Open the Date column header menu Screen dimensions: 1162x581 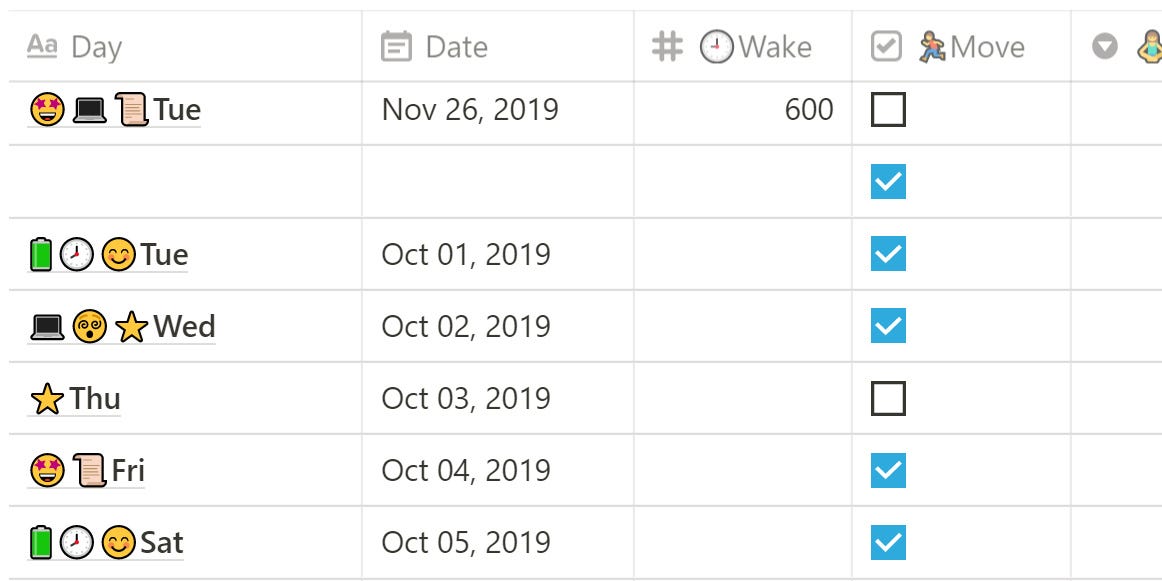(498, 47)
